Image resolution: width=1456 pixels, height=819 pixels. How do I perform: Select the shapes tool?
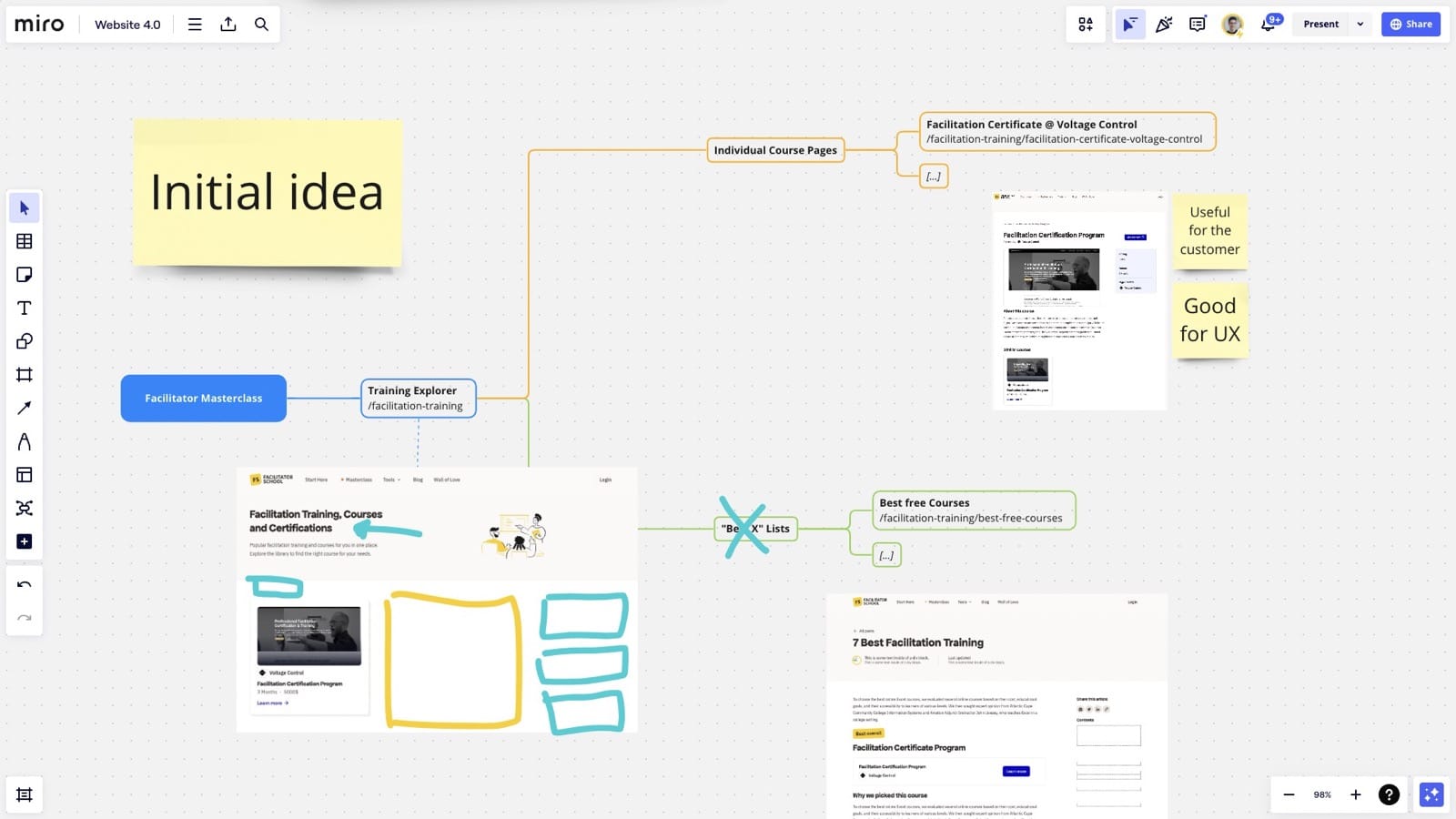point(25,341)
